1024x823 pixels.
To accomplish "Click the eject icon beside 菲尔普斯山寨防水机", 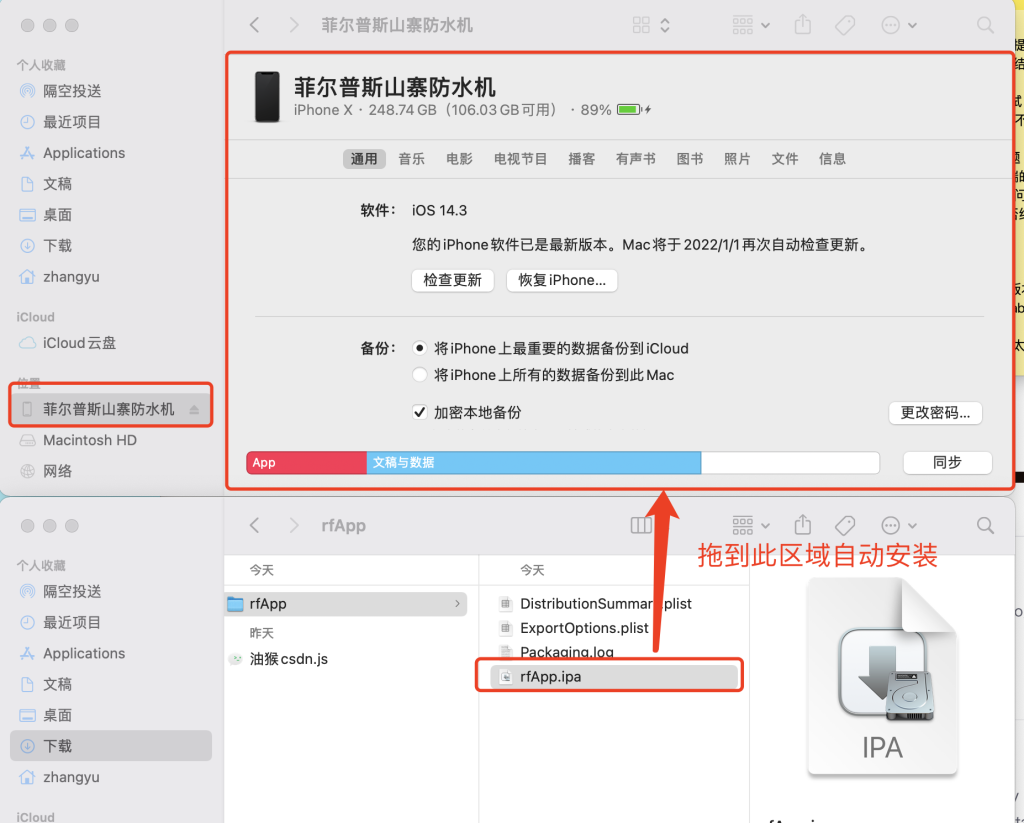I will (x=194, y=410).
